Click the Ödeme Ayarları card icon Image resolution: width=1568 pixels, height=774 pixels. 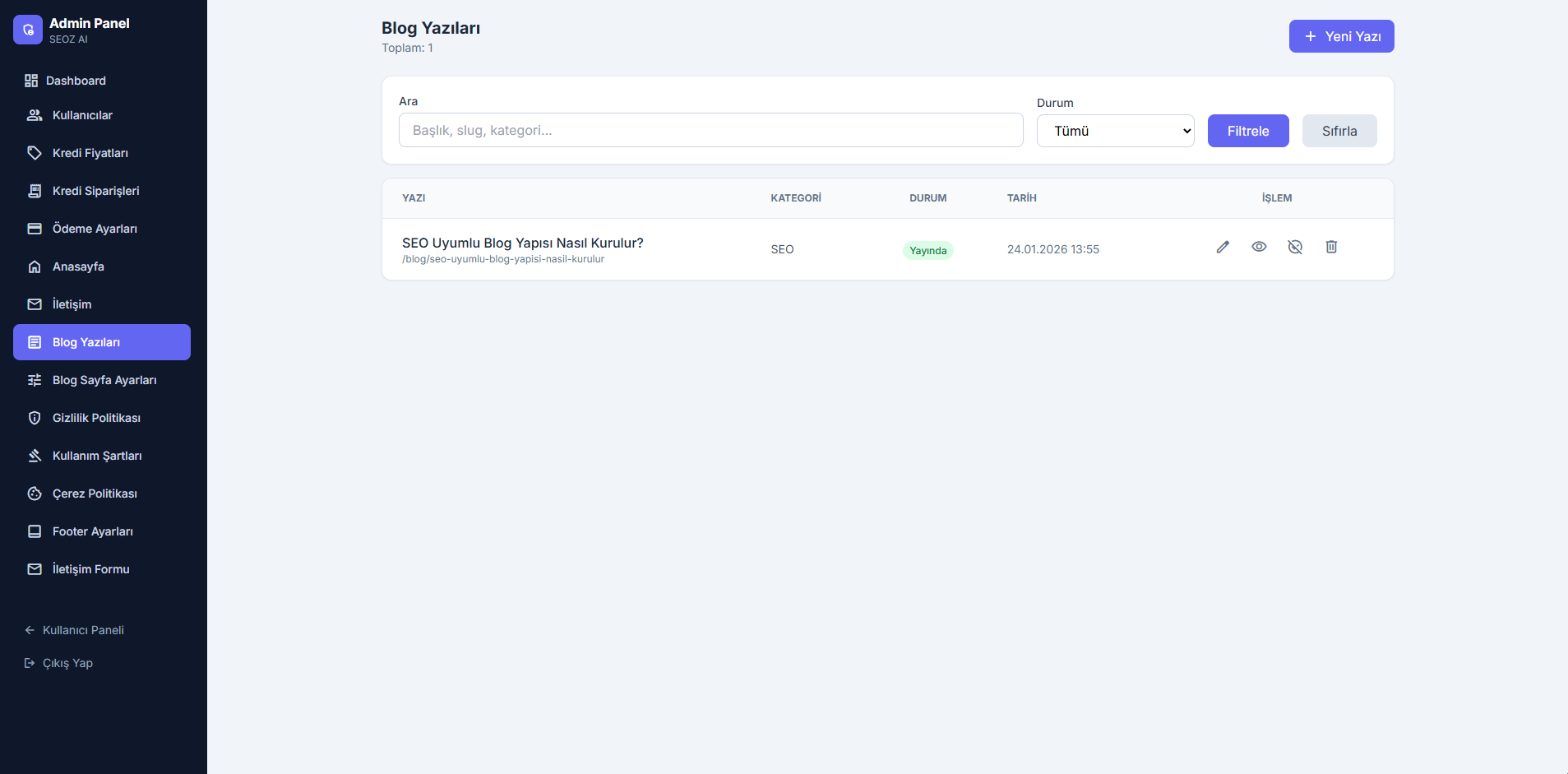pos(35,229)
